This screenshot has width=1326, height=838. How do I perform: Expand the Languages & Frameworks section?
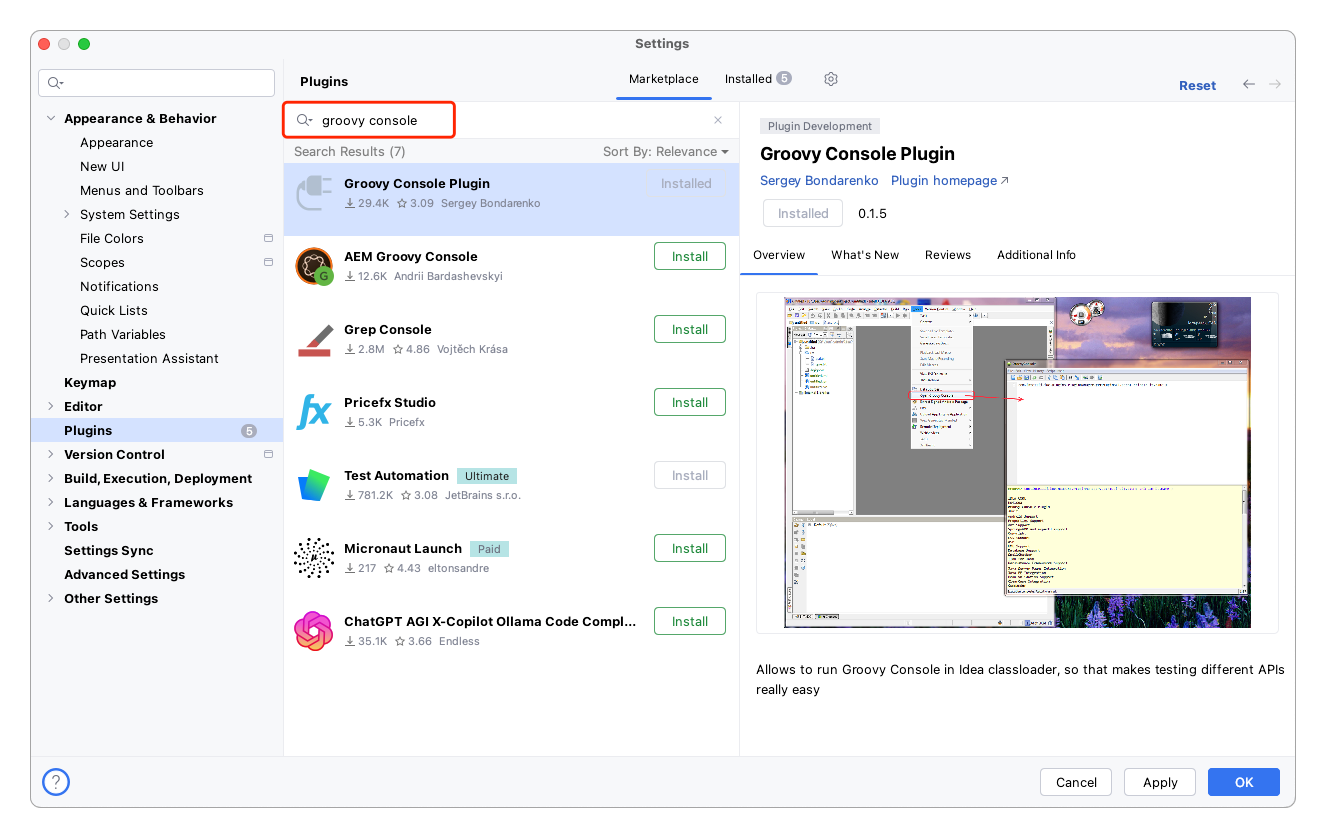click(x=51, y=502)
